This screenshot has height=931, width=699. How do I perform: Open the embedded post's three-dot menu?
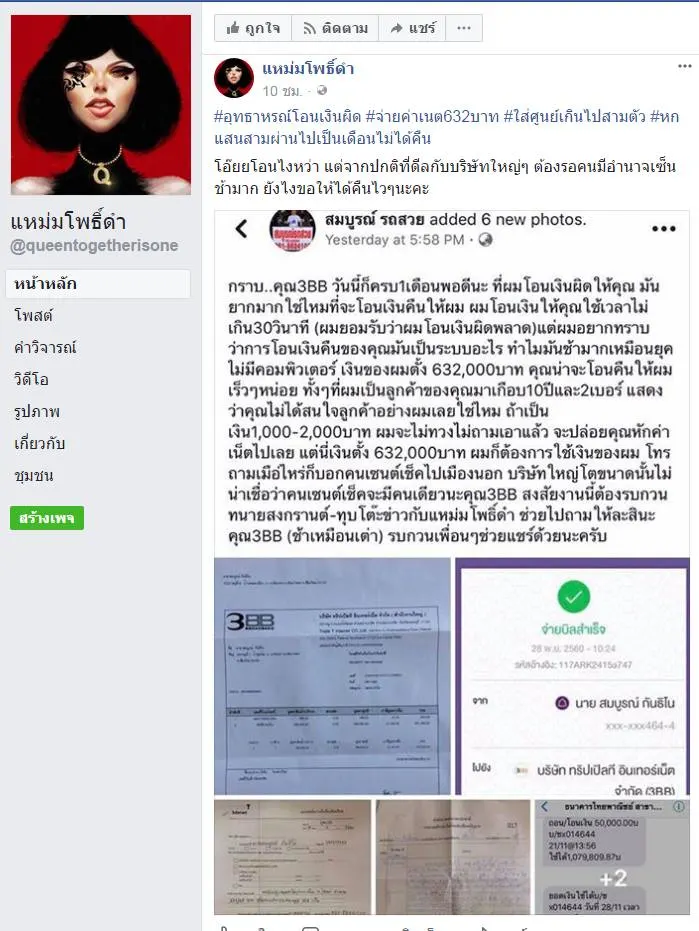(x=663, y=229)
